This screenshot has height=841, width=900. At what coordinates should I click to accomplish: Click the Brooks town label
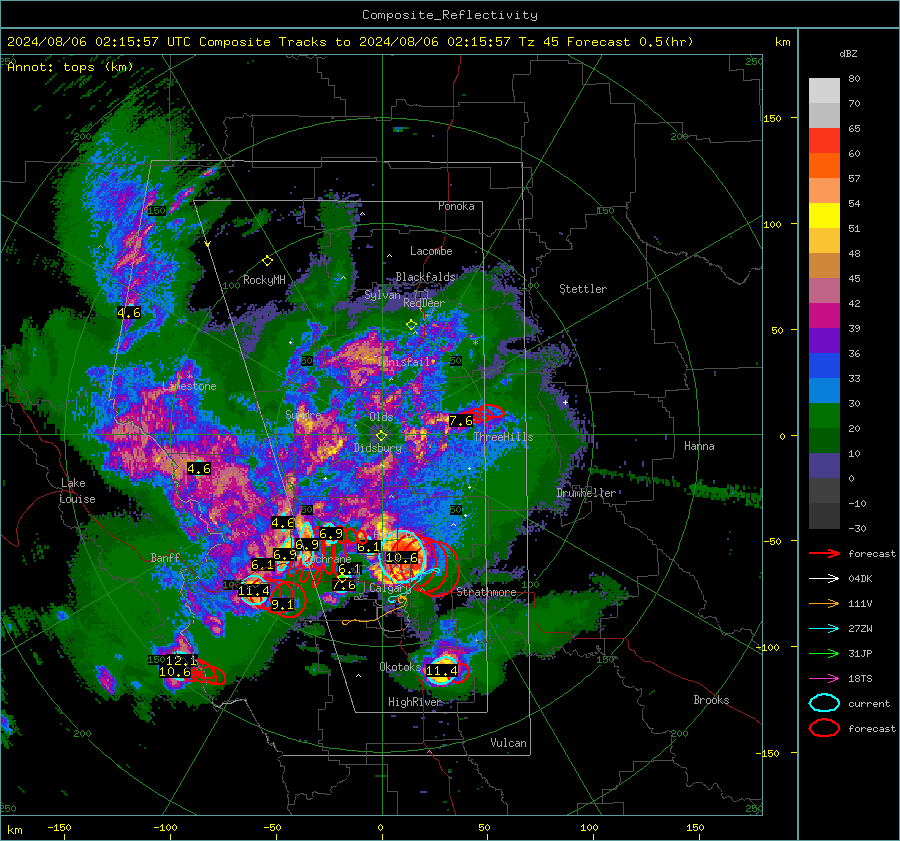coord(711,700)
